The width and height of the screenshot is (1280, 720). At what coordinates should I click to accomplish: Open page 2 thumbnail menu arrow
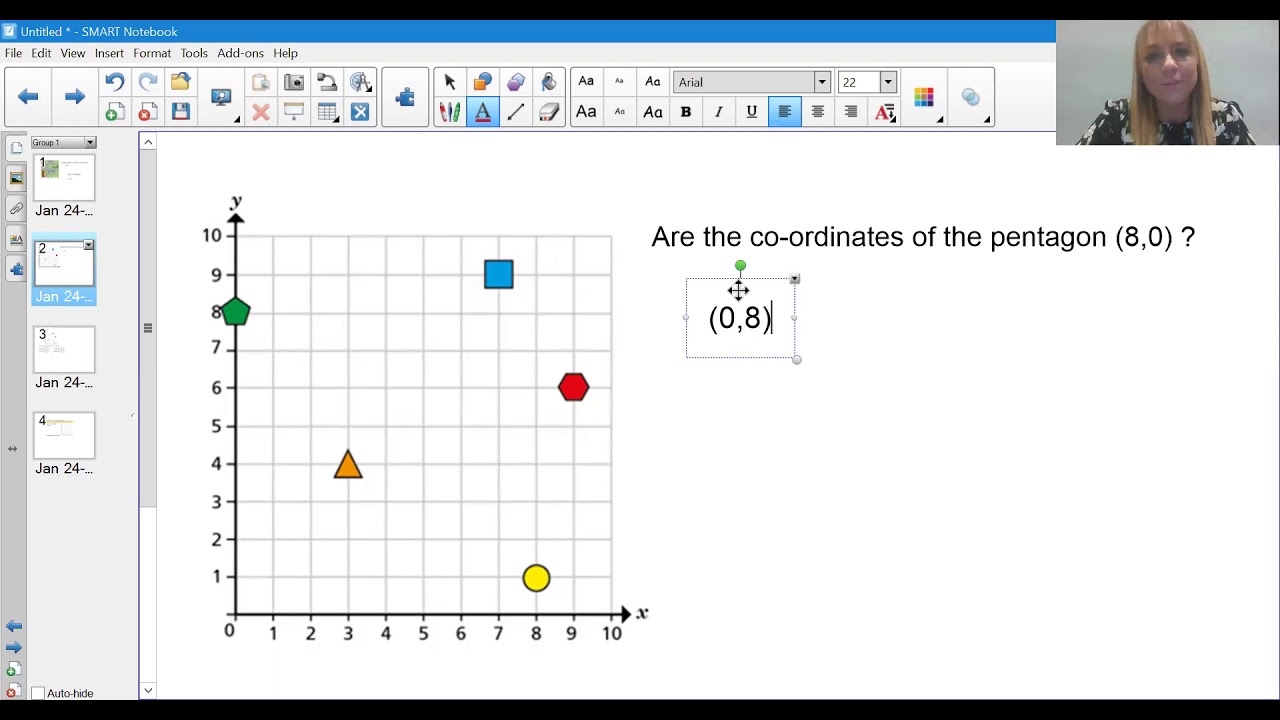click(89, 245)
